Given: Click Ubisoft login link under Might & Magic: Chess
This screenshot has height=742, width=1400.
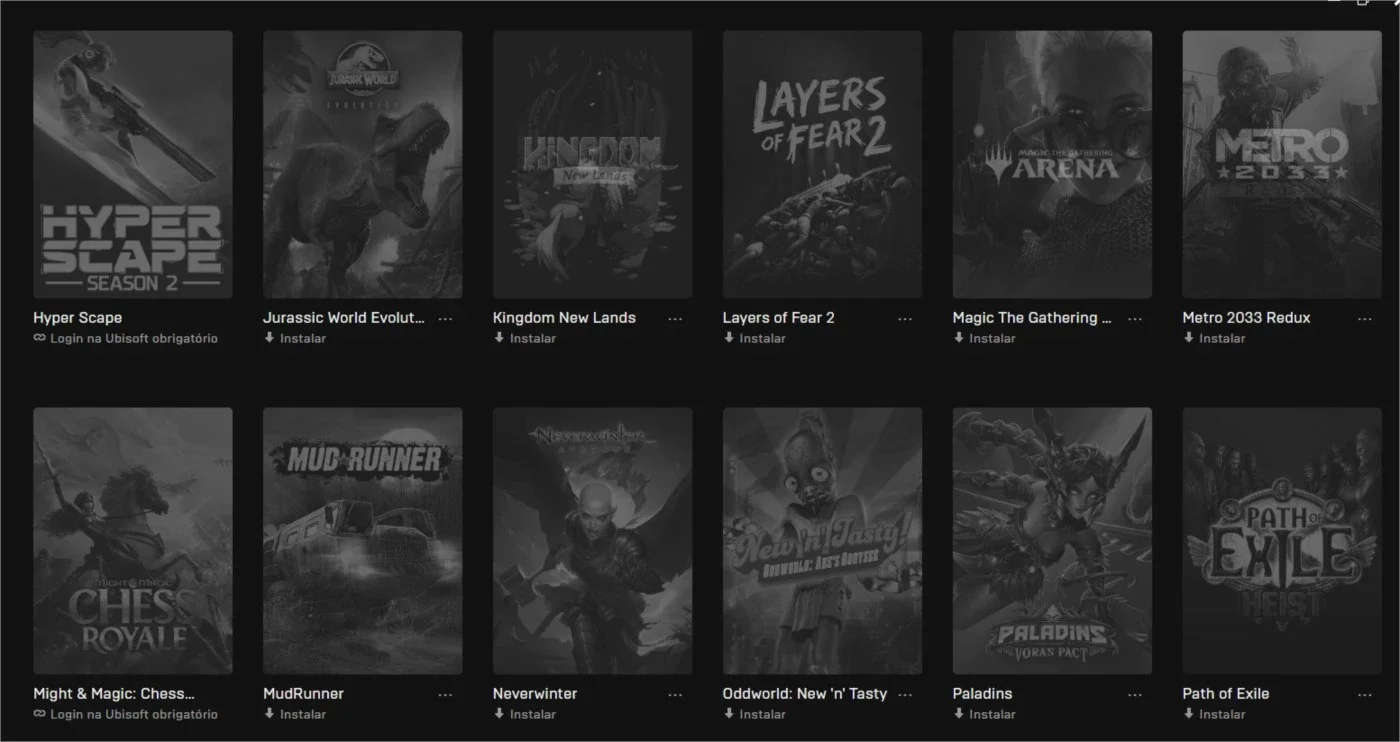Looking at the screenshot, I should click(134, 714).
